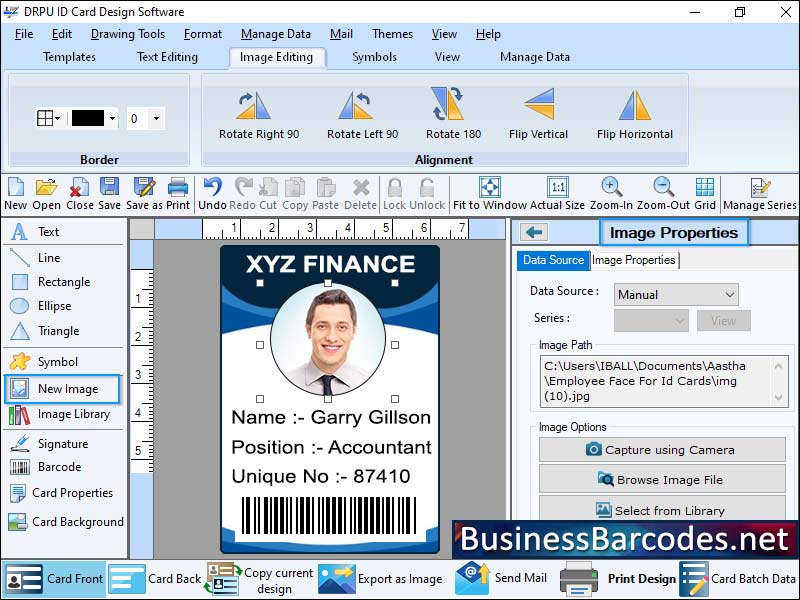Open Card Background settings
The width and height of the screenshot is (800, 600).
click(x=66, y=521)
